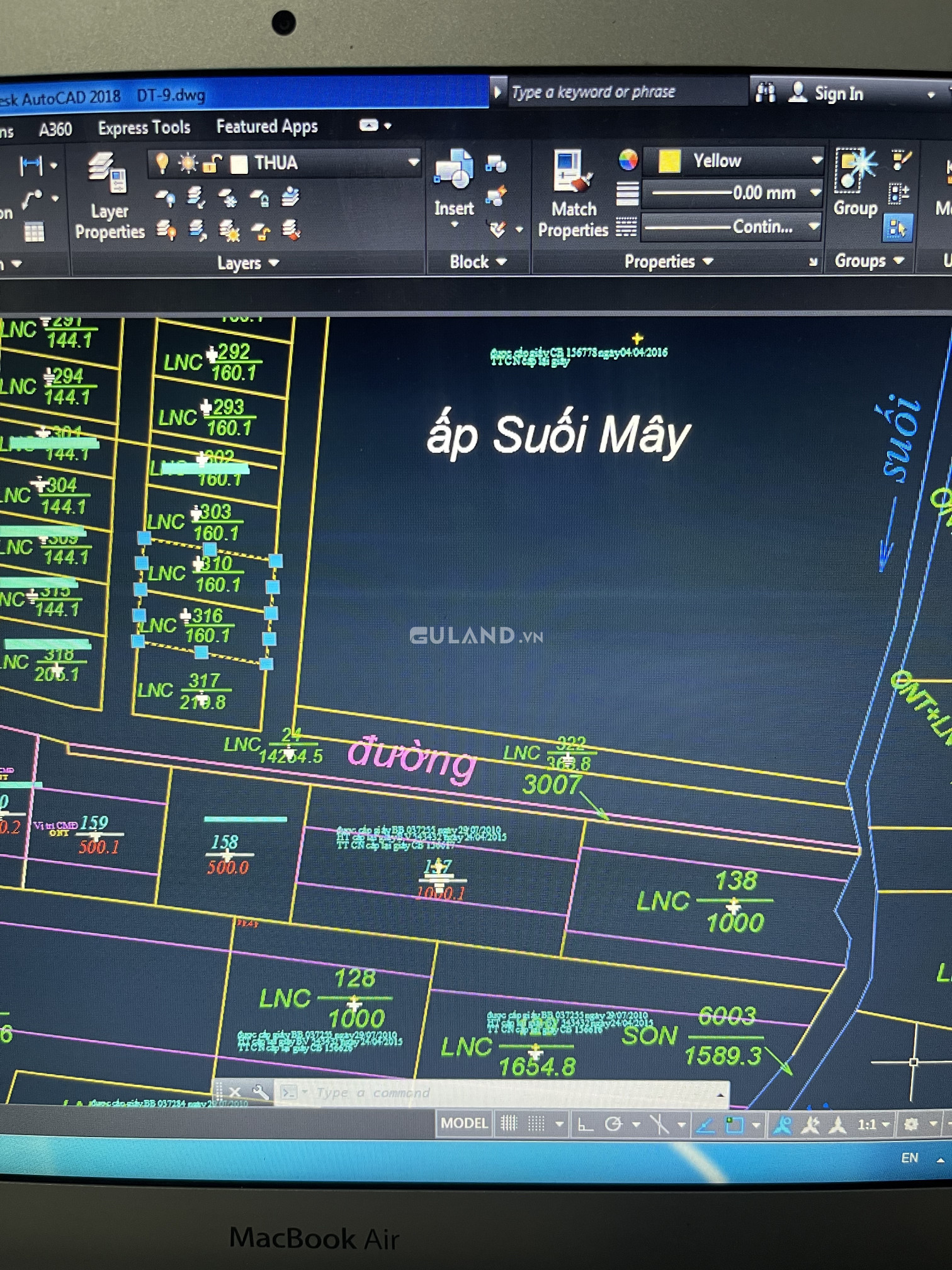
Task: Click the Unisolate layer icon
Action: point(197,231)
